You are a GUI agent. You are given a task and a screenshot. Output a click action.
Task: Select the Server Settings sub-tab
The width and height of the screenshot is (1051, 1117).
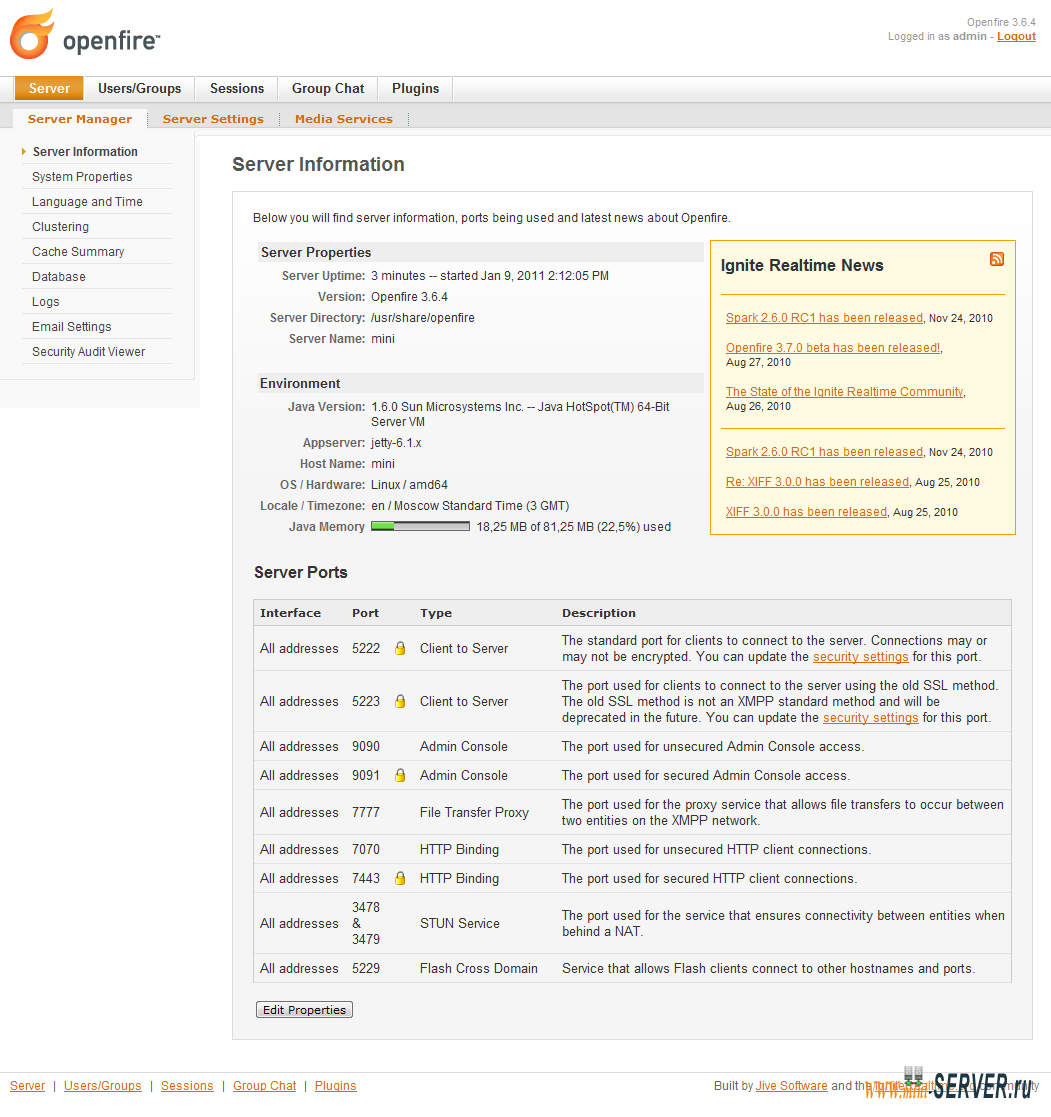[x=213, y=119]
